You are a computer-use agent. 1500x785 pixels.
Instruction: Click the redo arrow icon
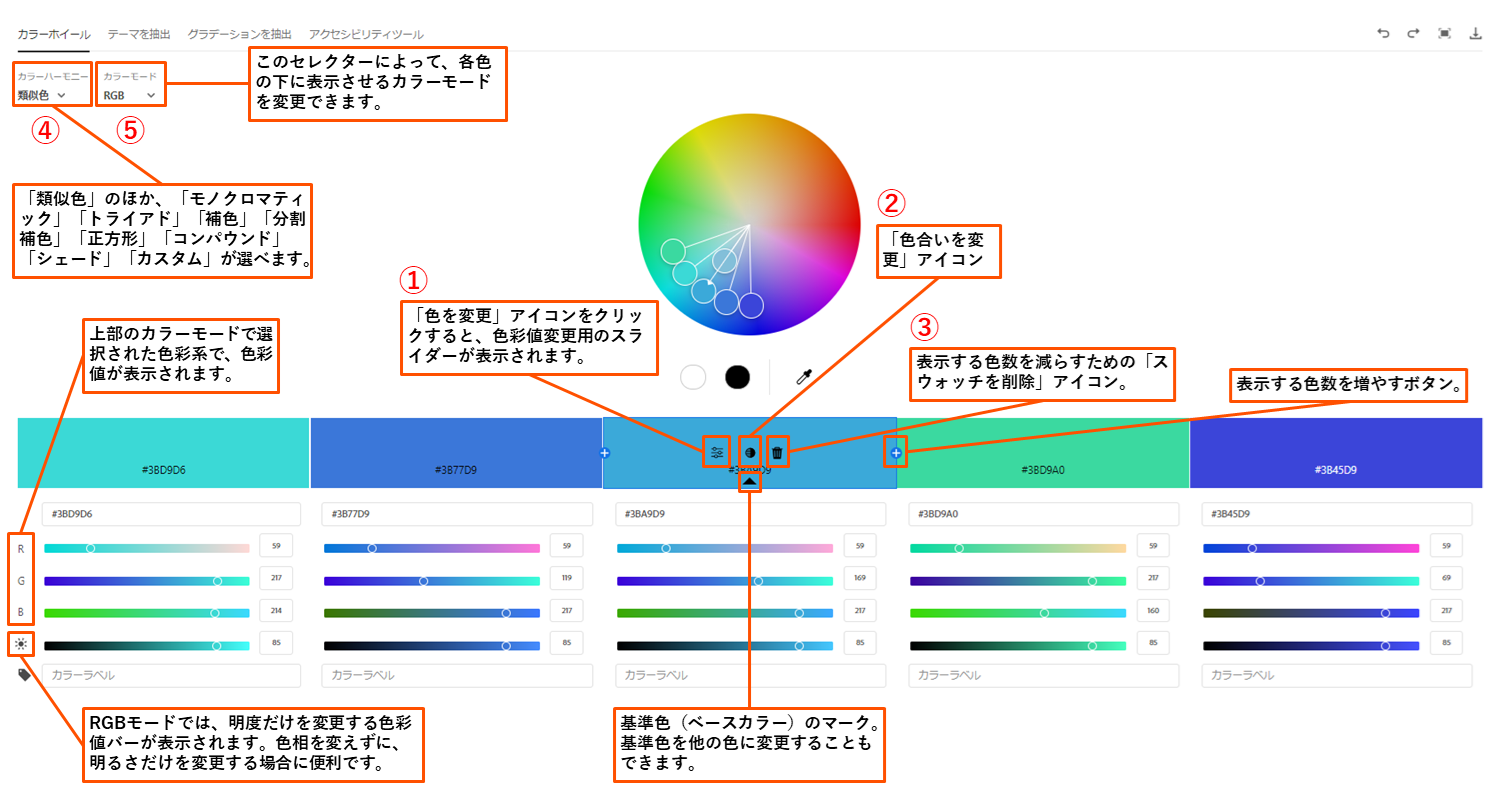(x=1413, y=33)
